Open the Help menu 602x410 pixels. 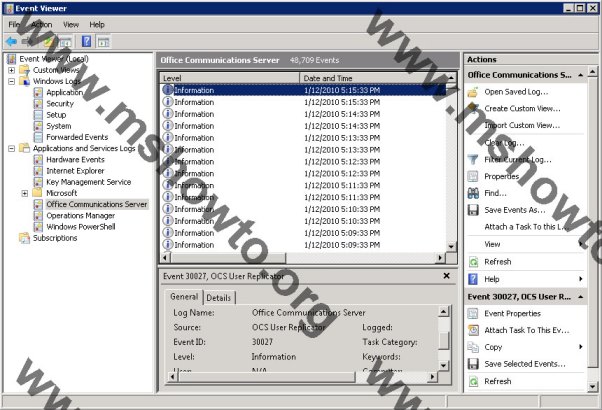point(97,25)
